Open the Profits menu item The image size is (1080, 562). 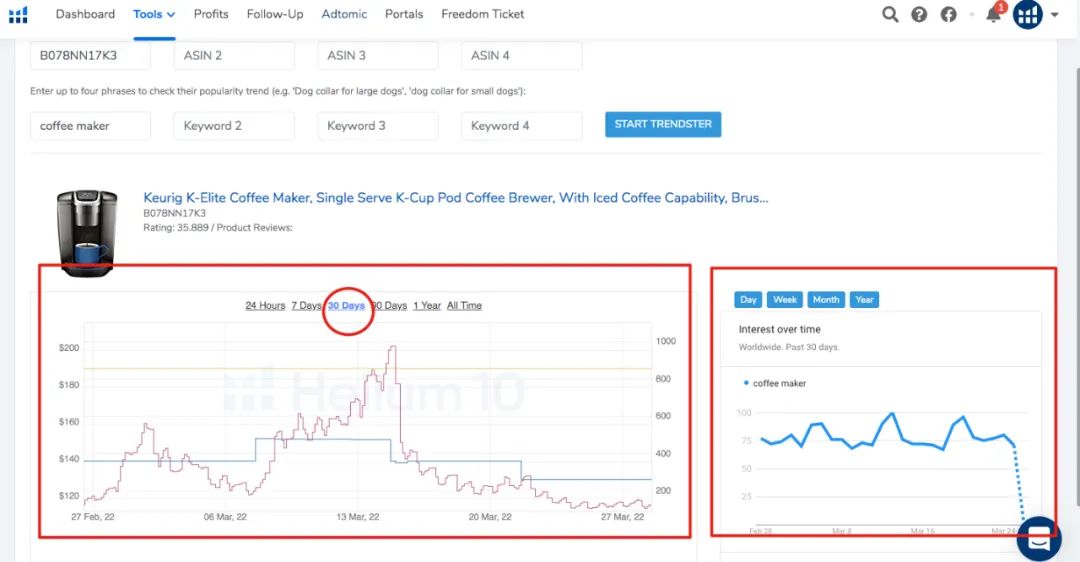click(x=211, y=14)
